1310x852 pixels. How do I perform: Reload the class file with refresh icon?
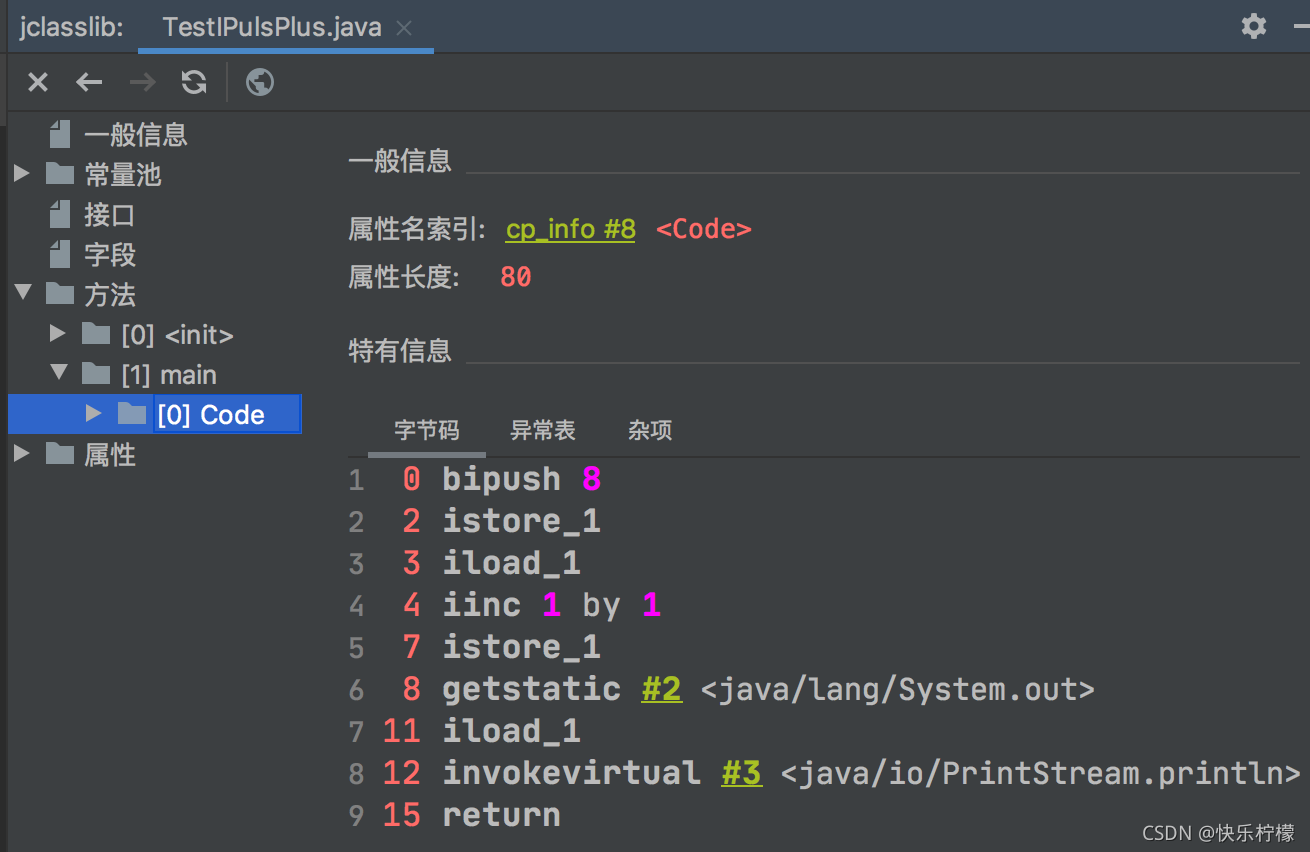tap(194, 82)
